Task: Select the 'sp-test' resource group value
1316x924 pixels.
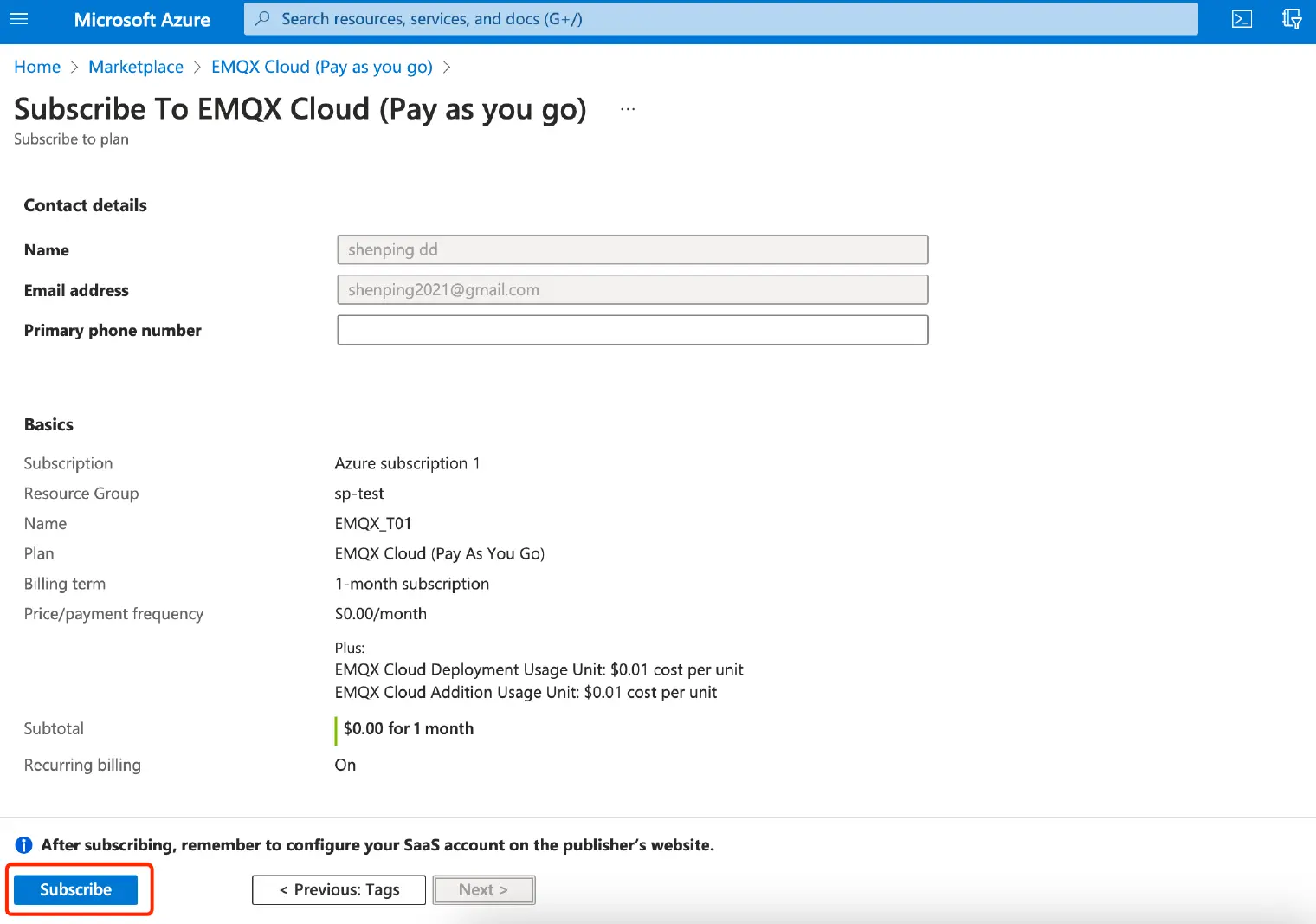Action: (359, 494)
